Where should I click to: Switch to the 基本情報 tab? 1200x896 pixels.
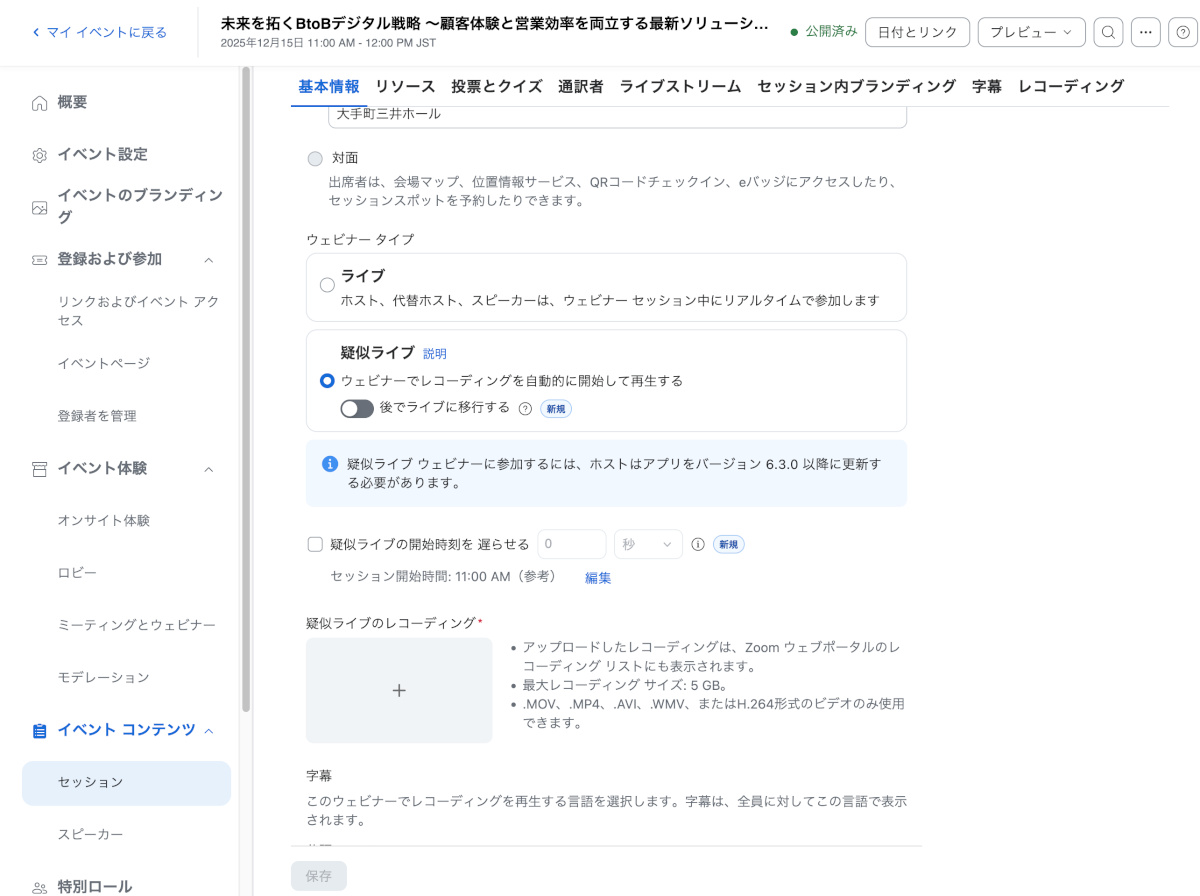tap(329, 87)
